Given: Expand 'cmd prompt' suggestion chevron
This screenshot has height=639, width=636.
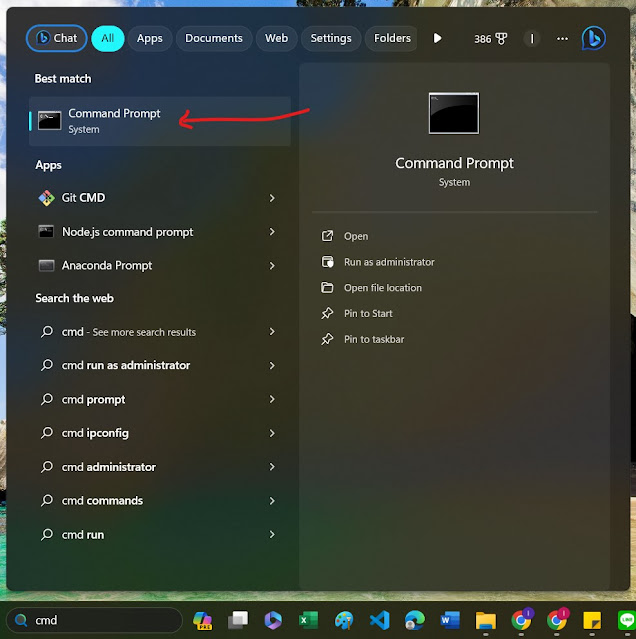Looking at the screenshot, I should click(x=272, y=399).
